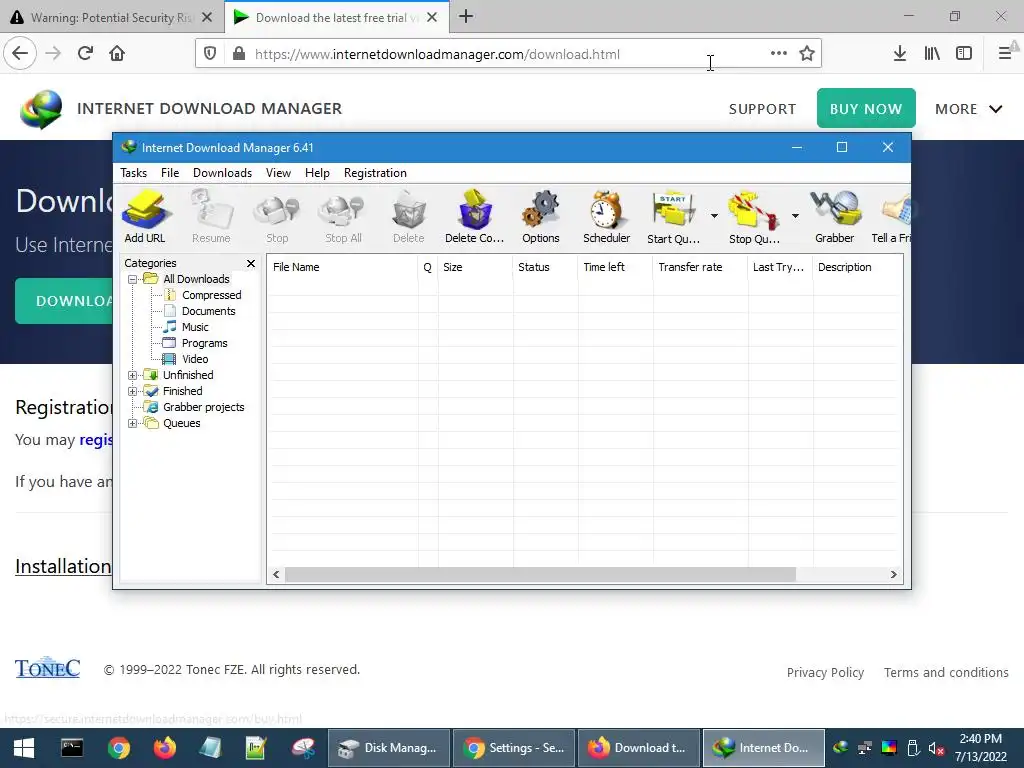Screen dimensions: 1024x768
Task: Click the Tell a Friend icon
Action: coord(891,217)
